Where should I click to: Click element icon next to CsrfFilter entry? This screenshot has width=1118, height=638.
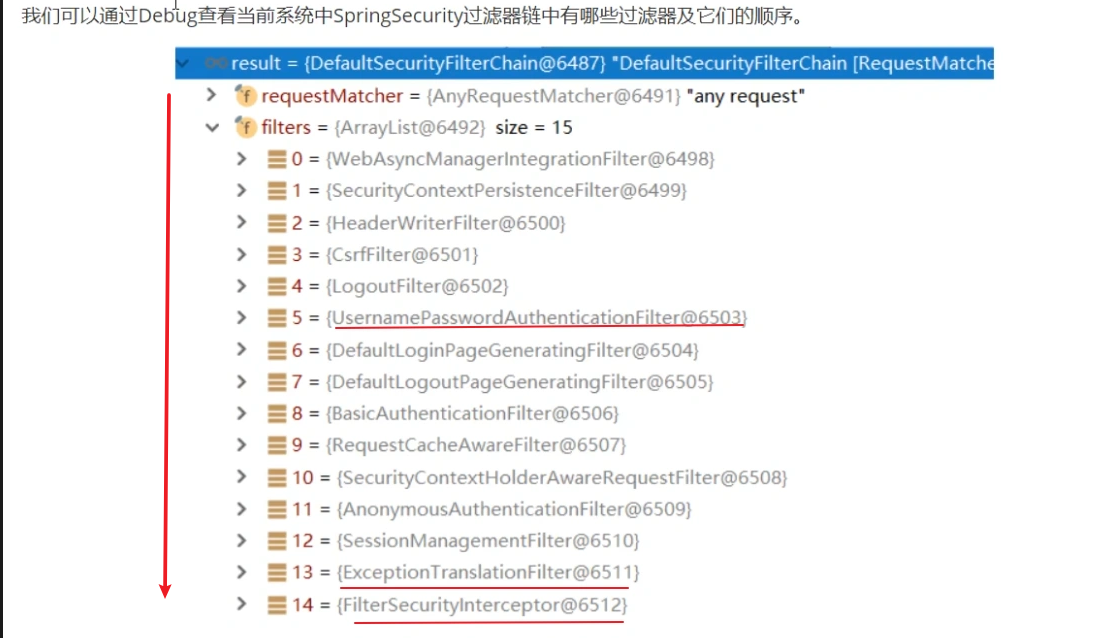click(x=277, y=255)
